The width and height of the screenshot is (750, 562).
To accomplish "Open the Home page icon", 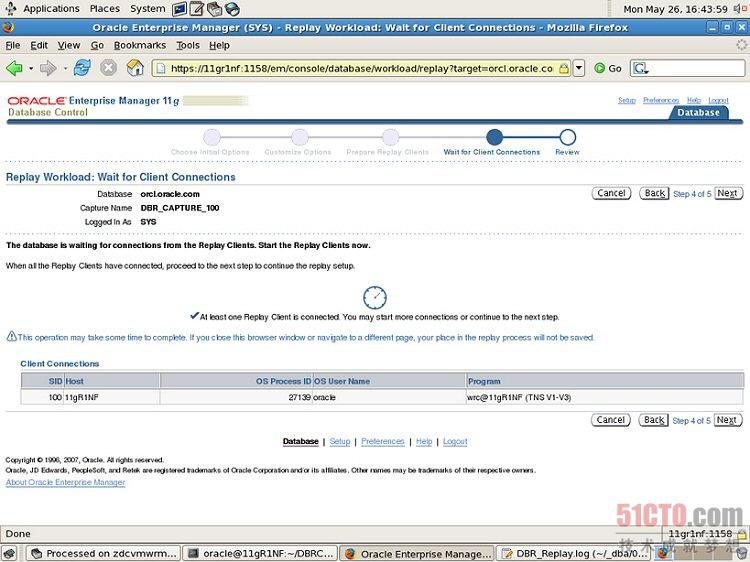I will click(x=135, y=68).
